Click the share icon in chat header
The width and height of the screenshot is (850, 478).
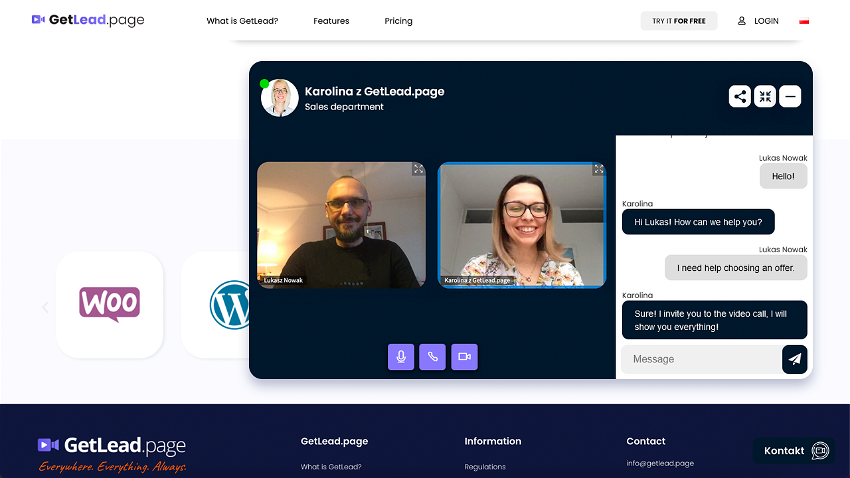point(739,96)
